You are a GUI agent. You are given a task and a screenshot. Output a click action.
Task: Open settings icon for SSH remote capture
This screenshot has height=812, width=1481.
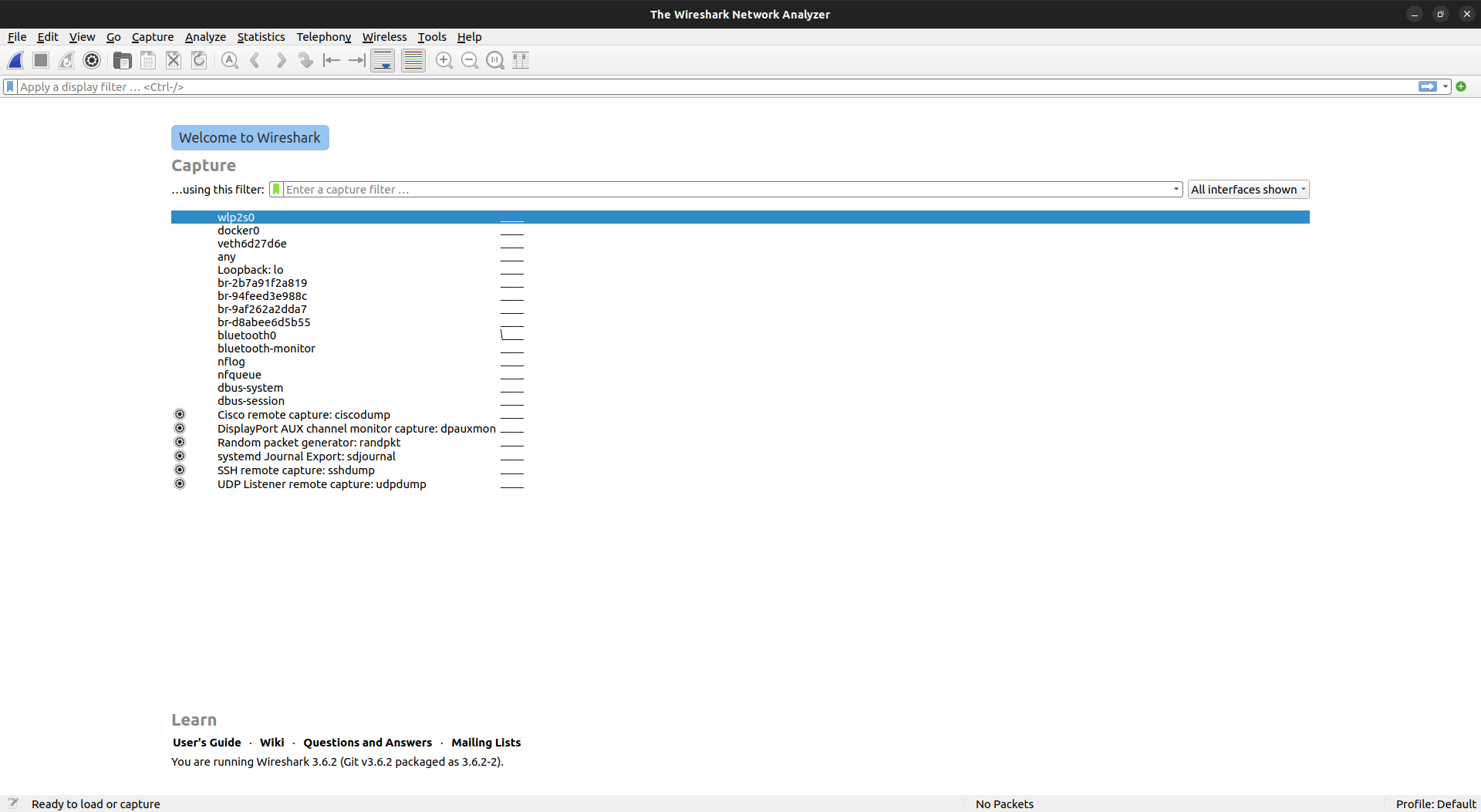[x=180, y=470]
